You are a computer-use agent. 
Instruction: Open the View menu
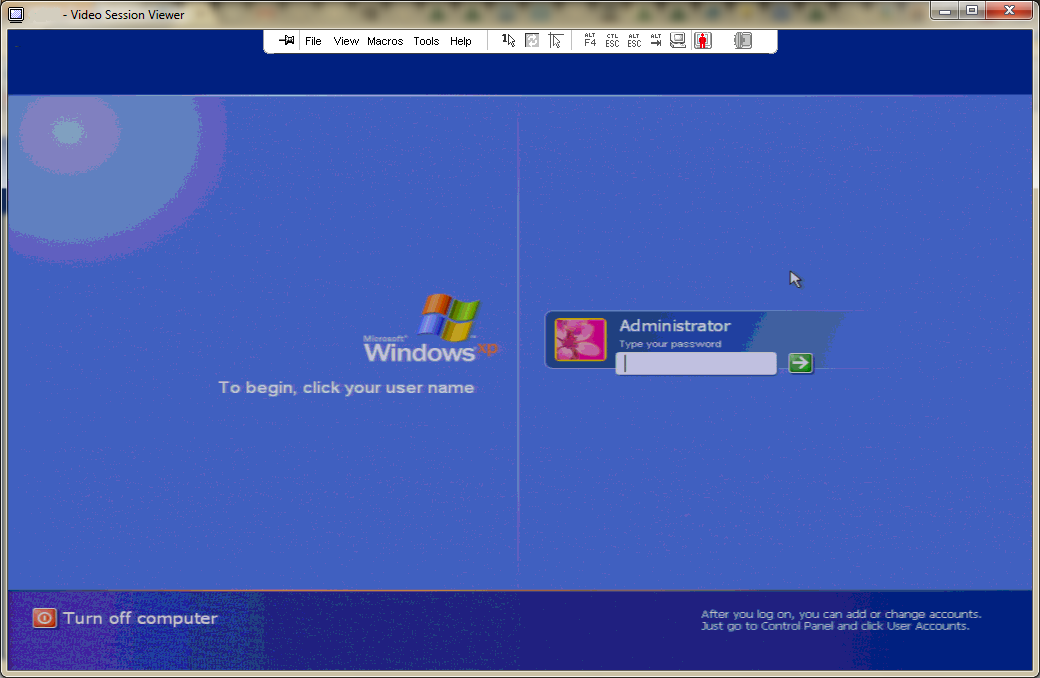(x=346, y=41)
